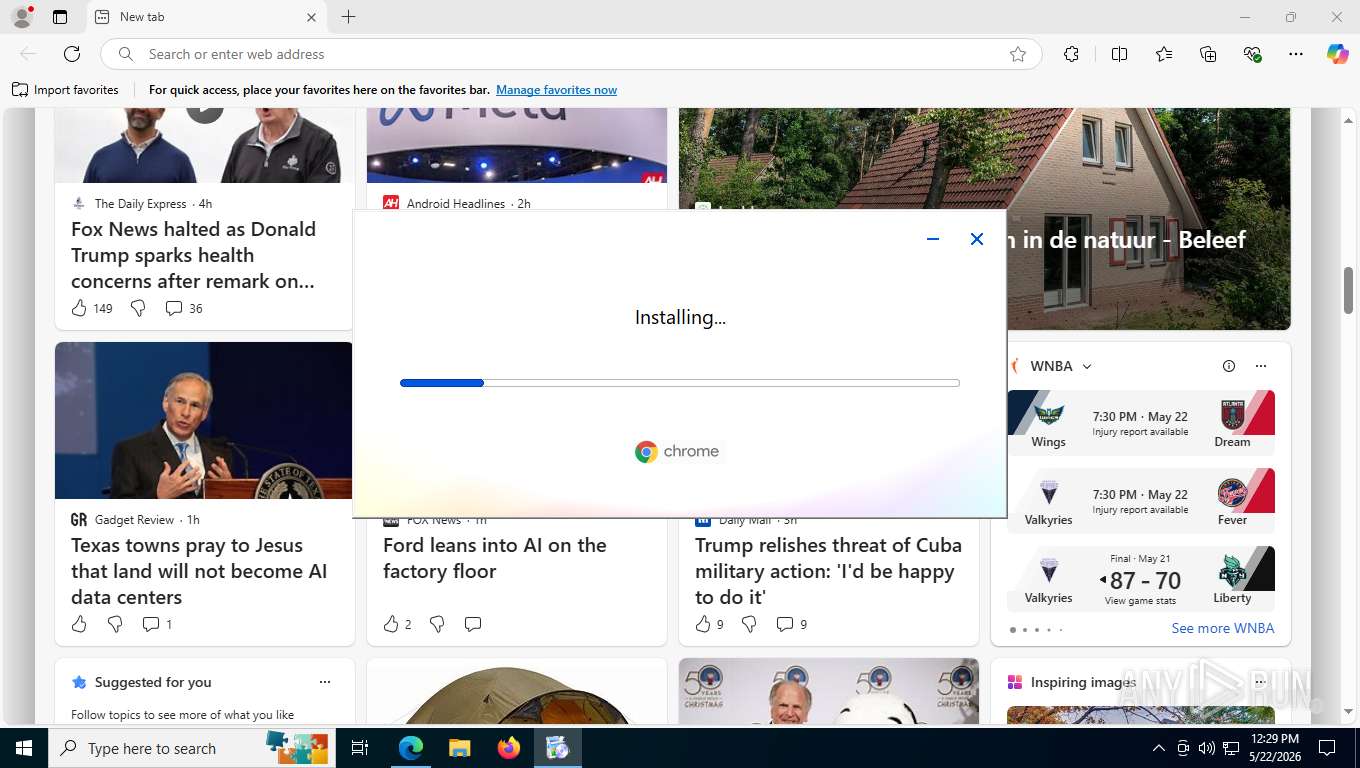
Task: Open the notification center icon
Action: [1327, 748]
